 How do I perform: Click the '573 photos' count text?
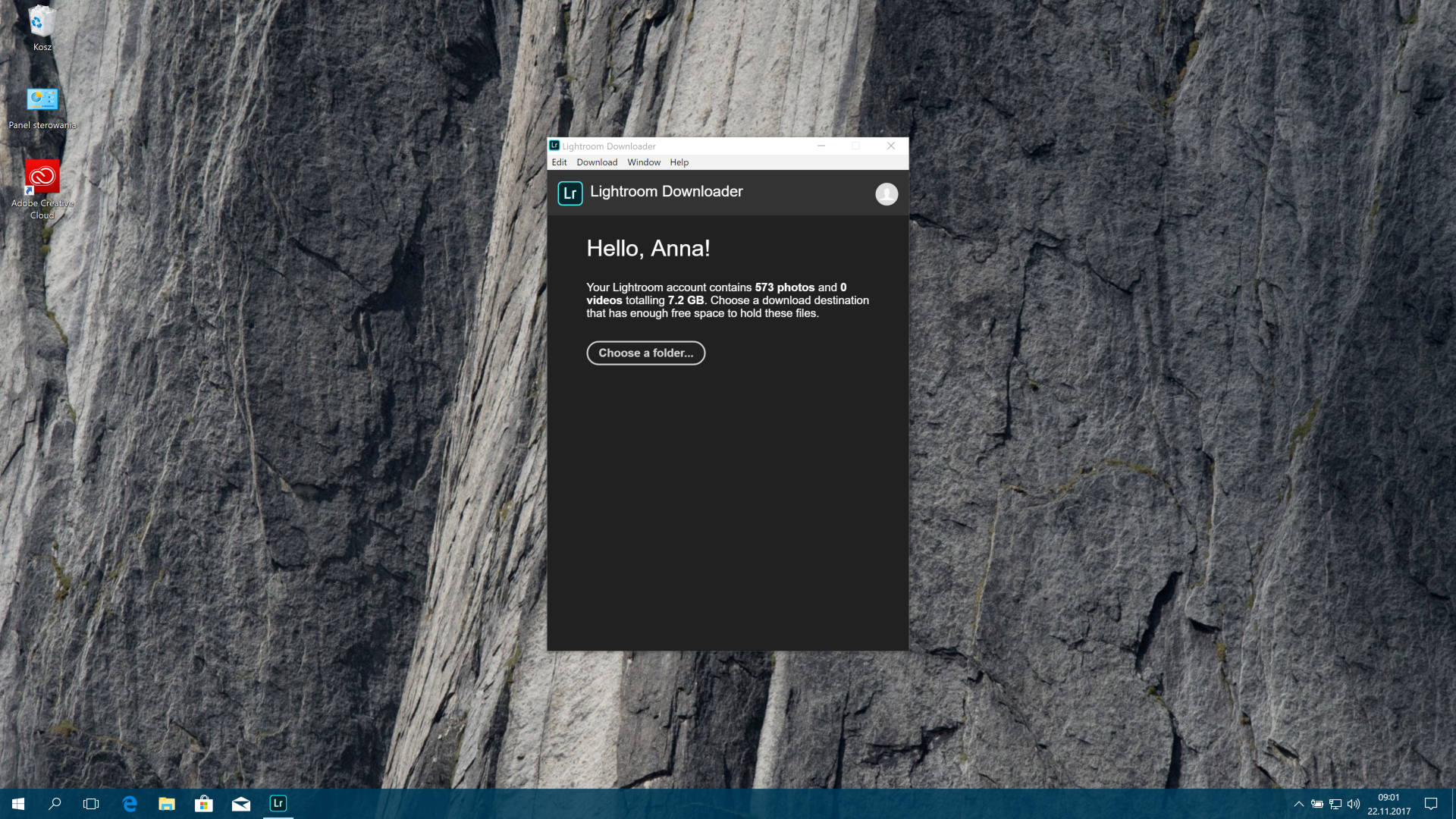[x=785, y=287]
